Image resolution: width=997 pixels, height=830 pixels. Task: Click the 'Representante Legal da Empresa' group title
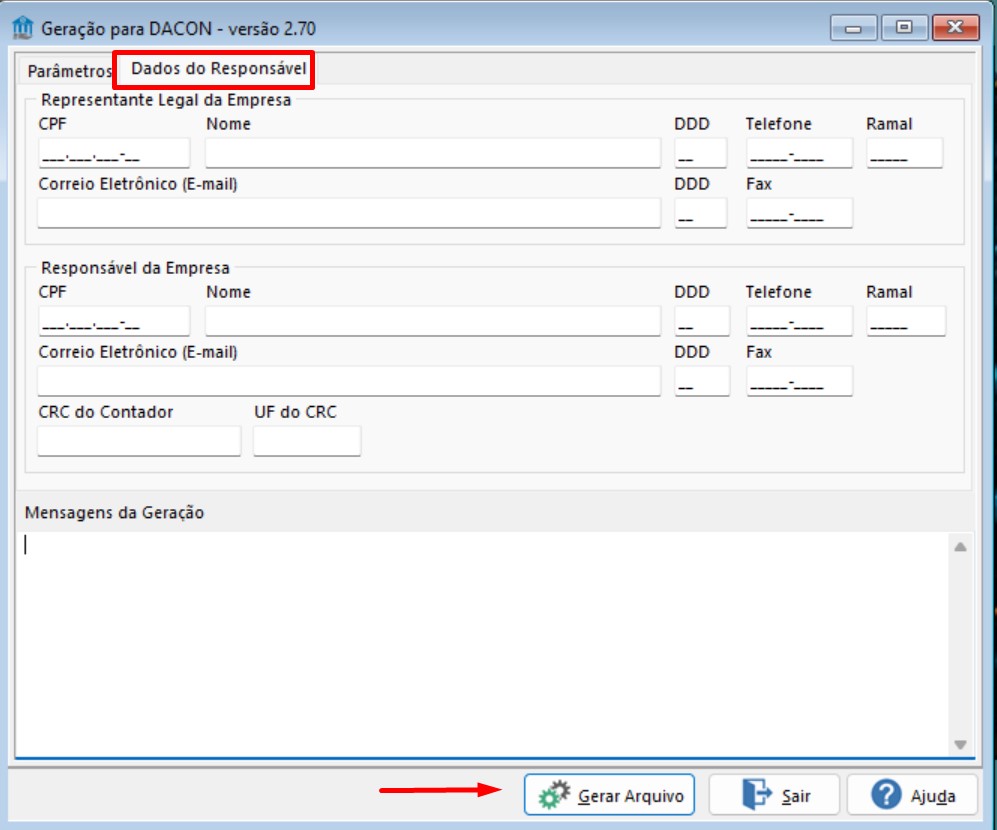pyautogui.click(x=166, y=100)
